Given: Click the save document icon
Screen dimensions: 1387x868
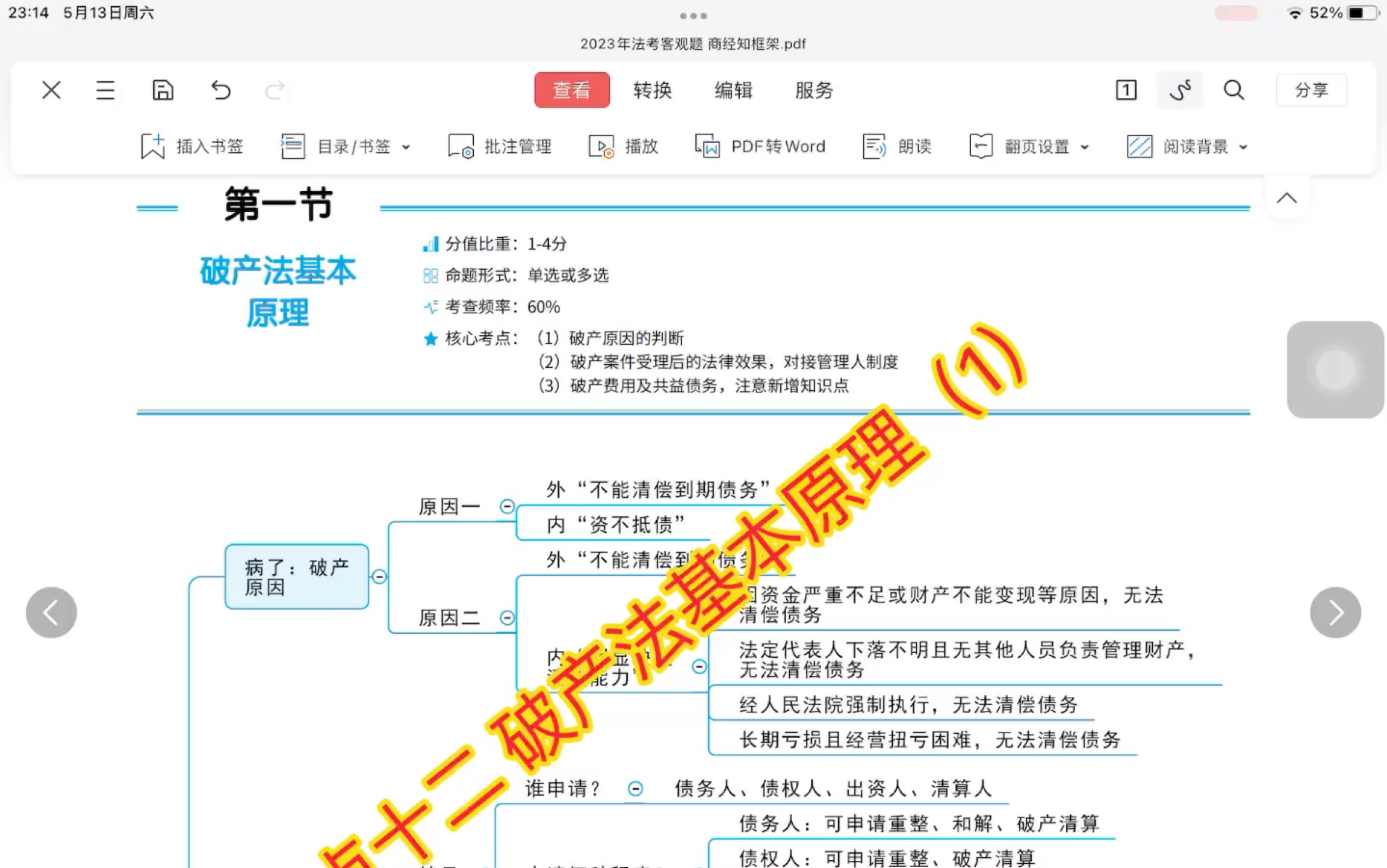Looking at the screenshot, I should coord(163,90).
